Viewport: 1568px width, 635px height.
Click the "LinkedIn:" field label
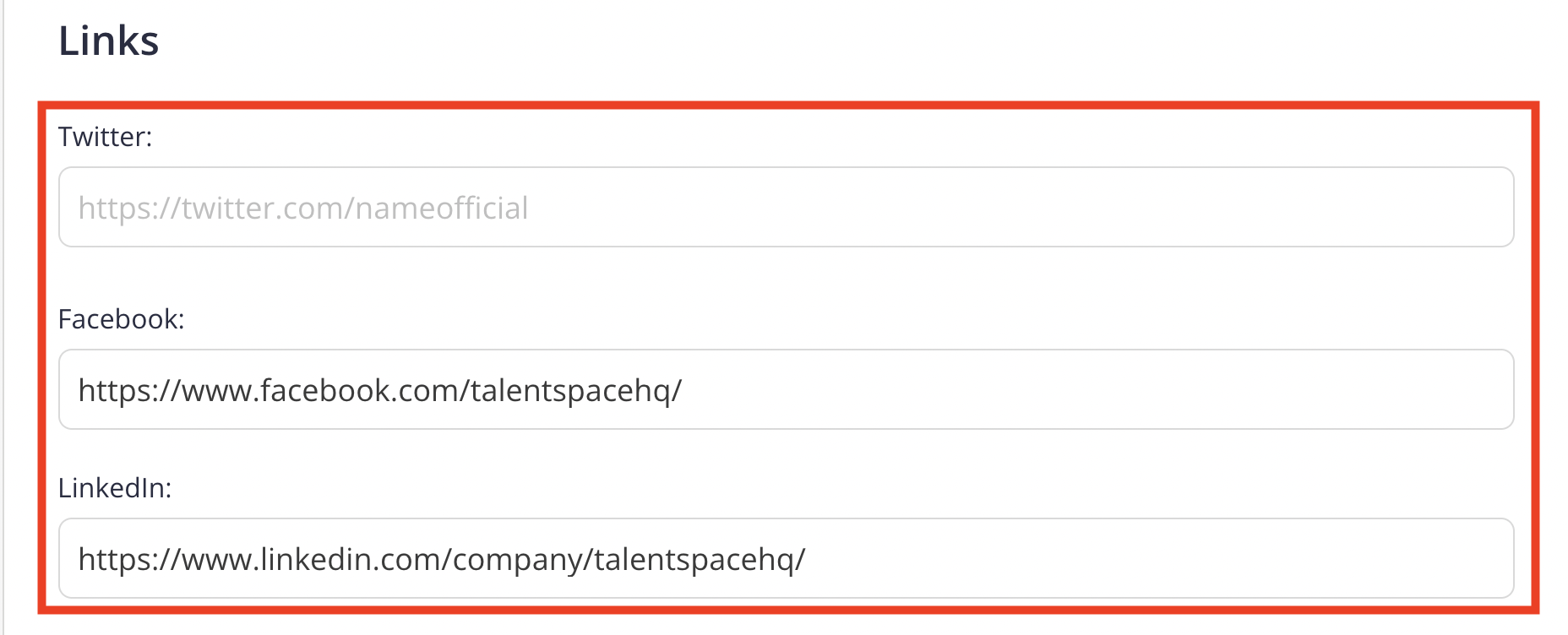click(x=114, y=488)
